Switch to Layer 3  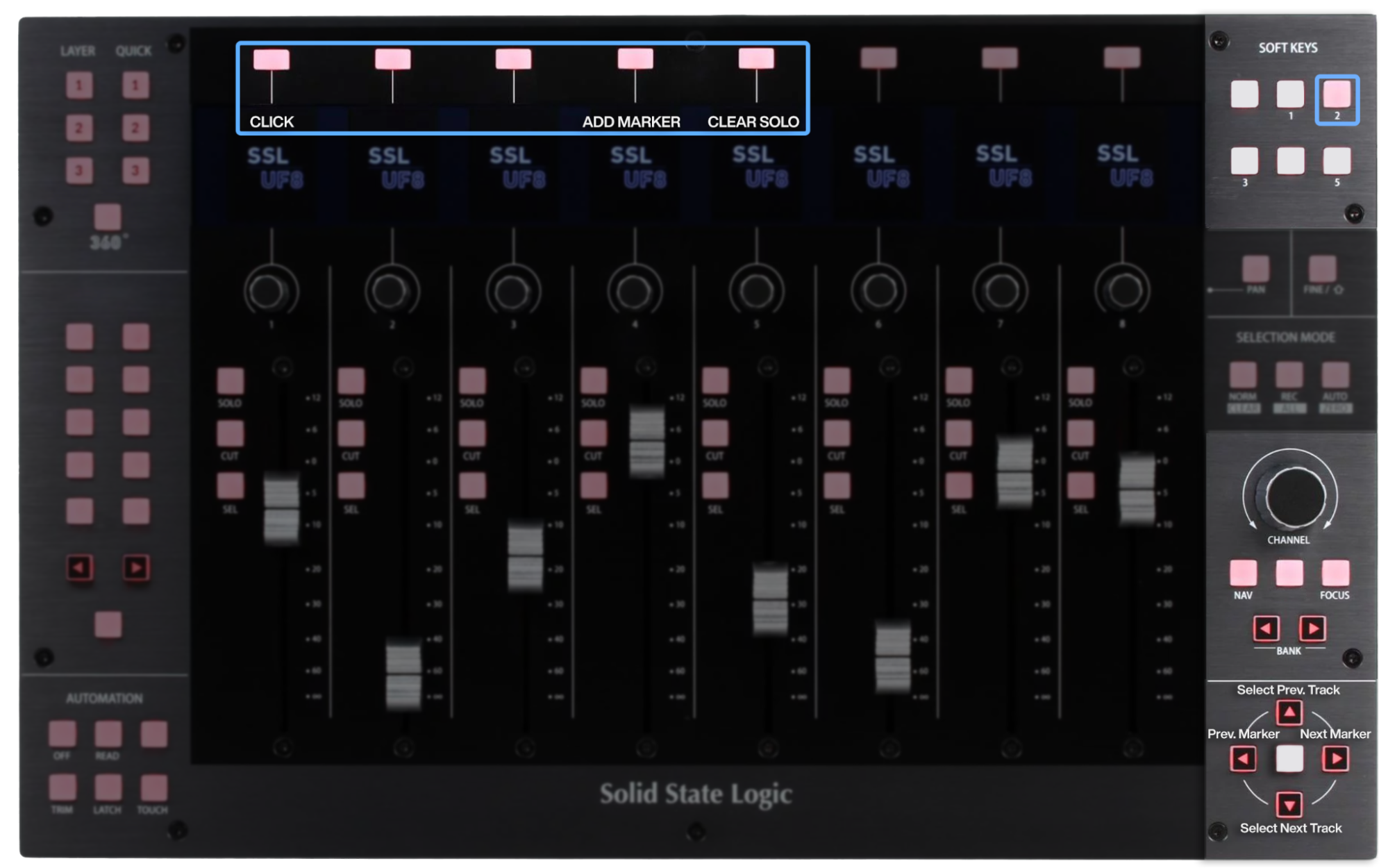coord(79,170)
